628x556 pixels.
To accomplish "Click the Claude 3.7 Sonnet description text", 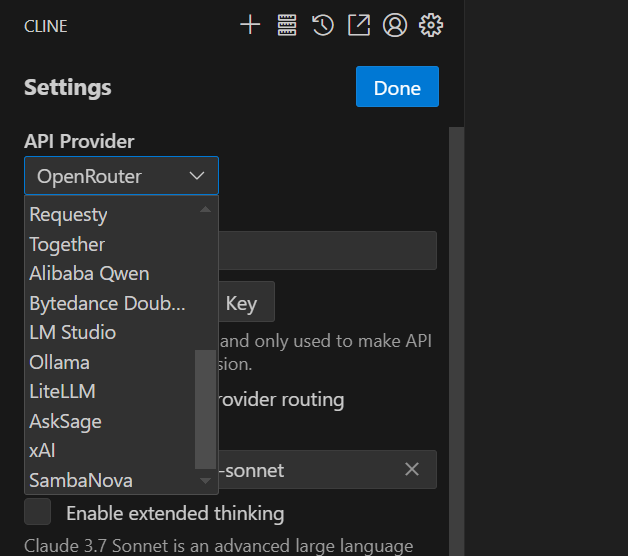I will pos(219,546).
